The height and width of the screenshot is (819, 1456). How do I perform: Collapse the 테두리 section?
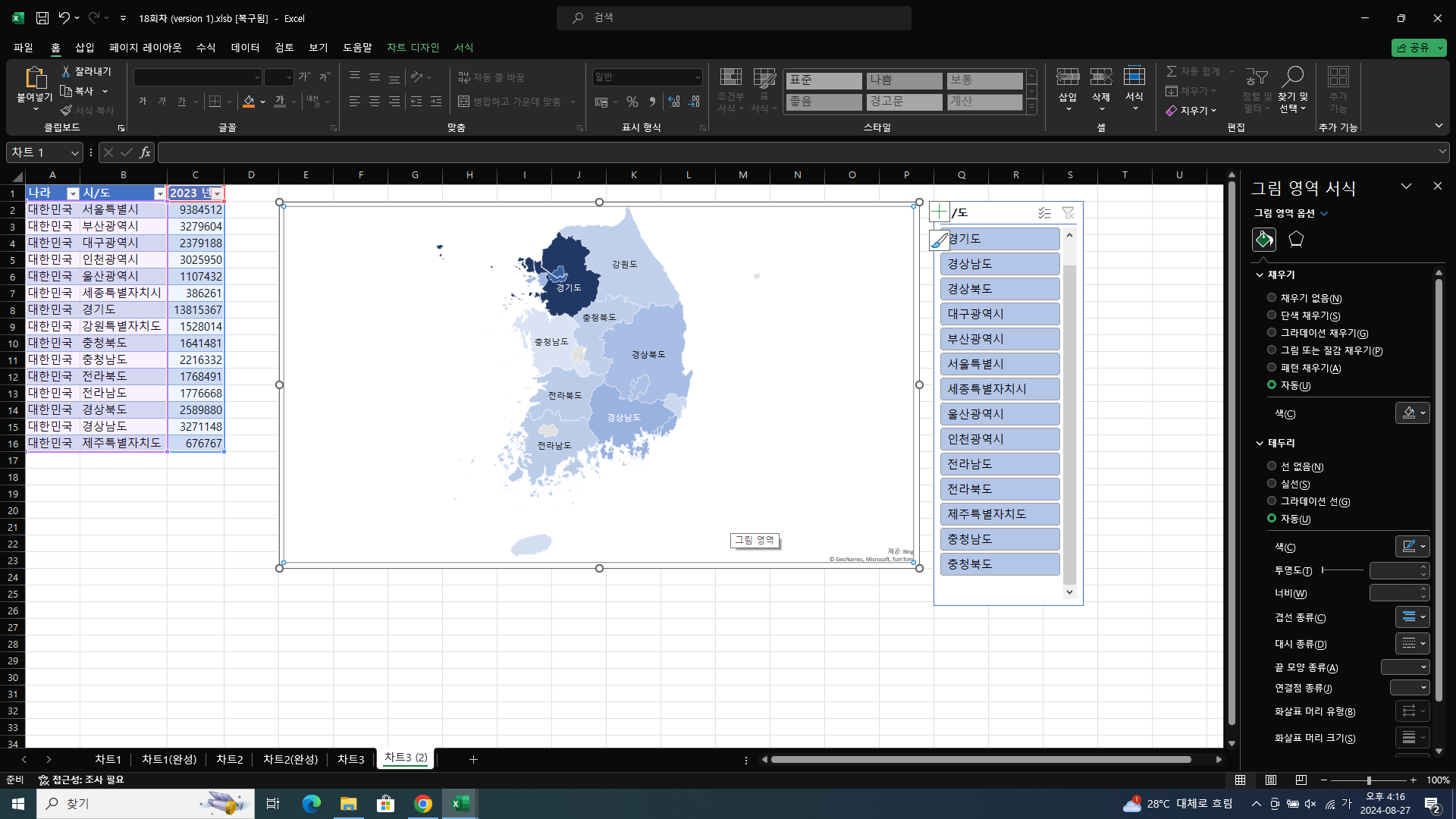[1260, 443]
